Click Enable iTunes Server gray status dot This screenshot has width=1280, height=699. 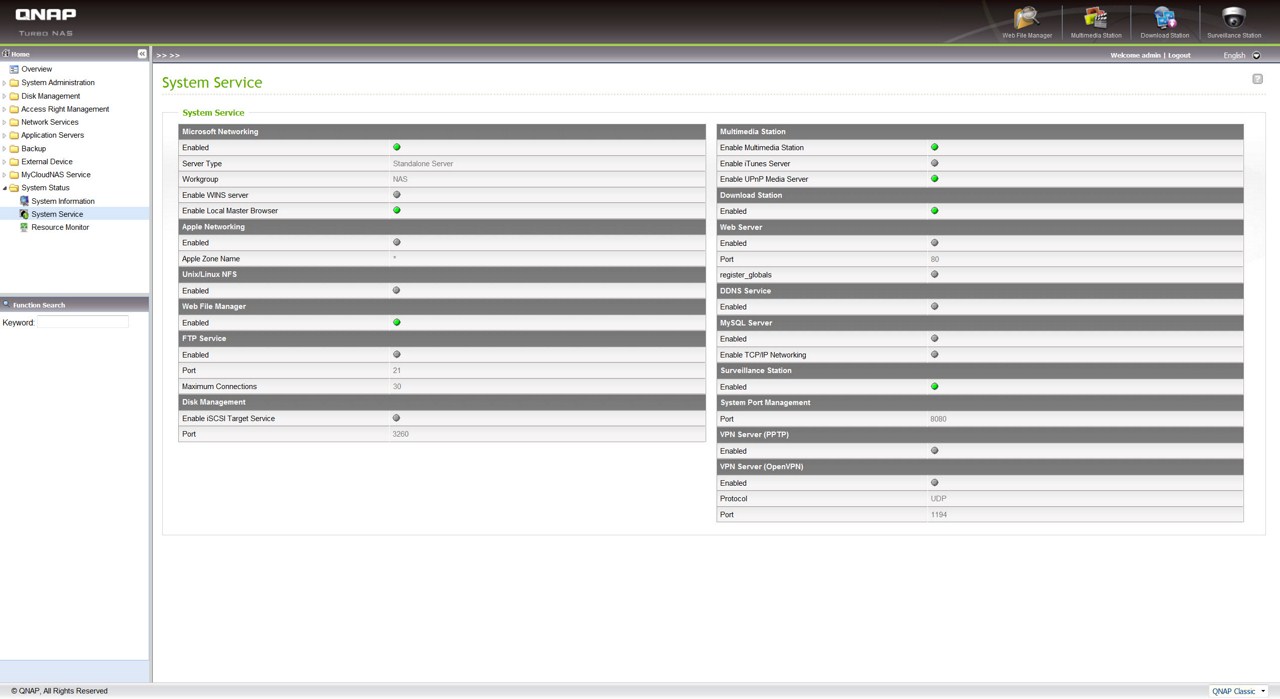point(935,163)
